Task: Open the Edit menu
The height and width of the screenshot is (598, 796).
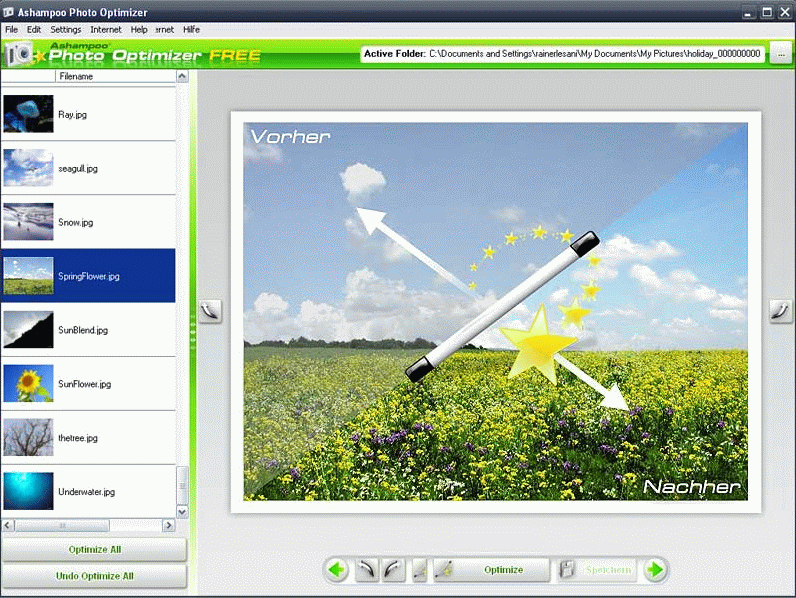Action: click(x=34, y=29)
